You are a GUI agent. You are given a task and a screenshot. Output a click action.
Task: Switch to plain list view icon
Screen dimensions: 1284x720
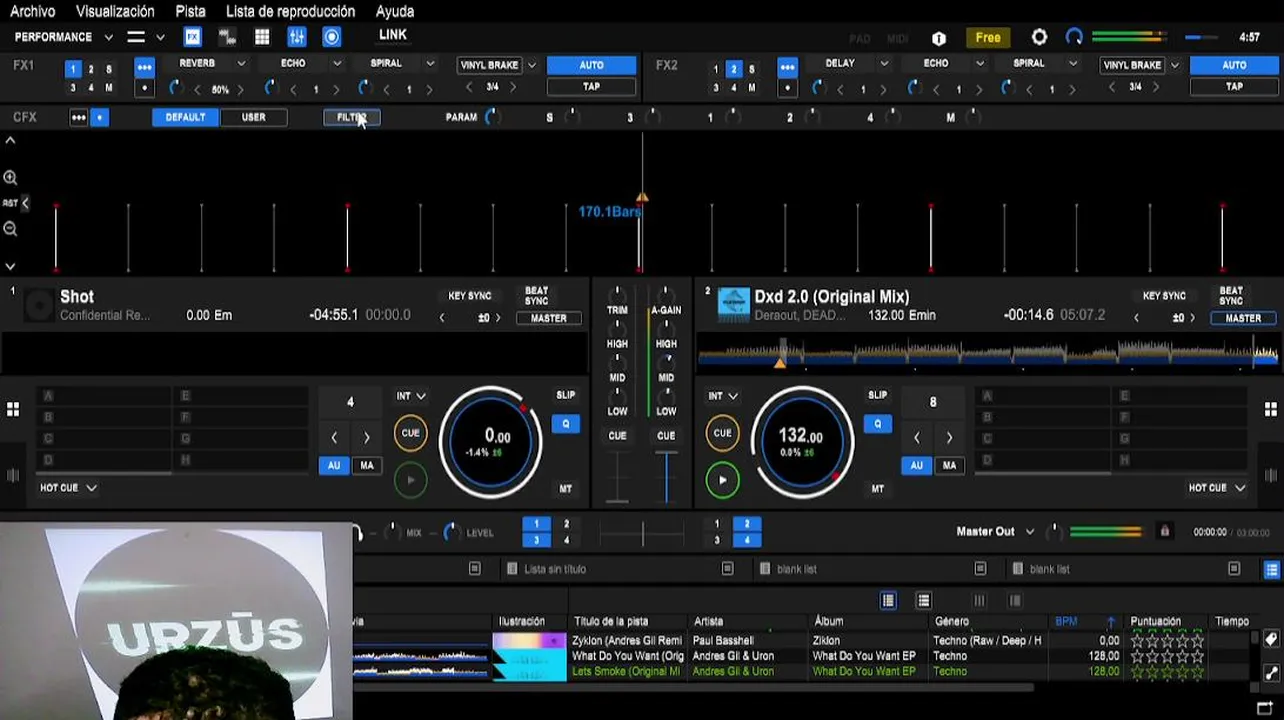tap(924, 600)
